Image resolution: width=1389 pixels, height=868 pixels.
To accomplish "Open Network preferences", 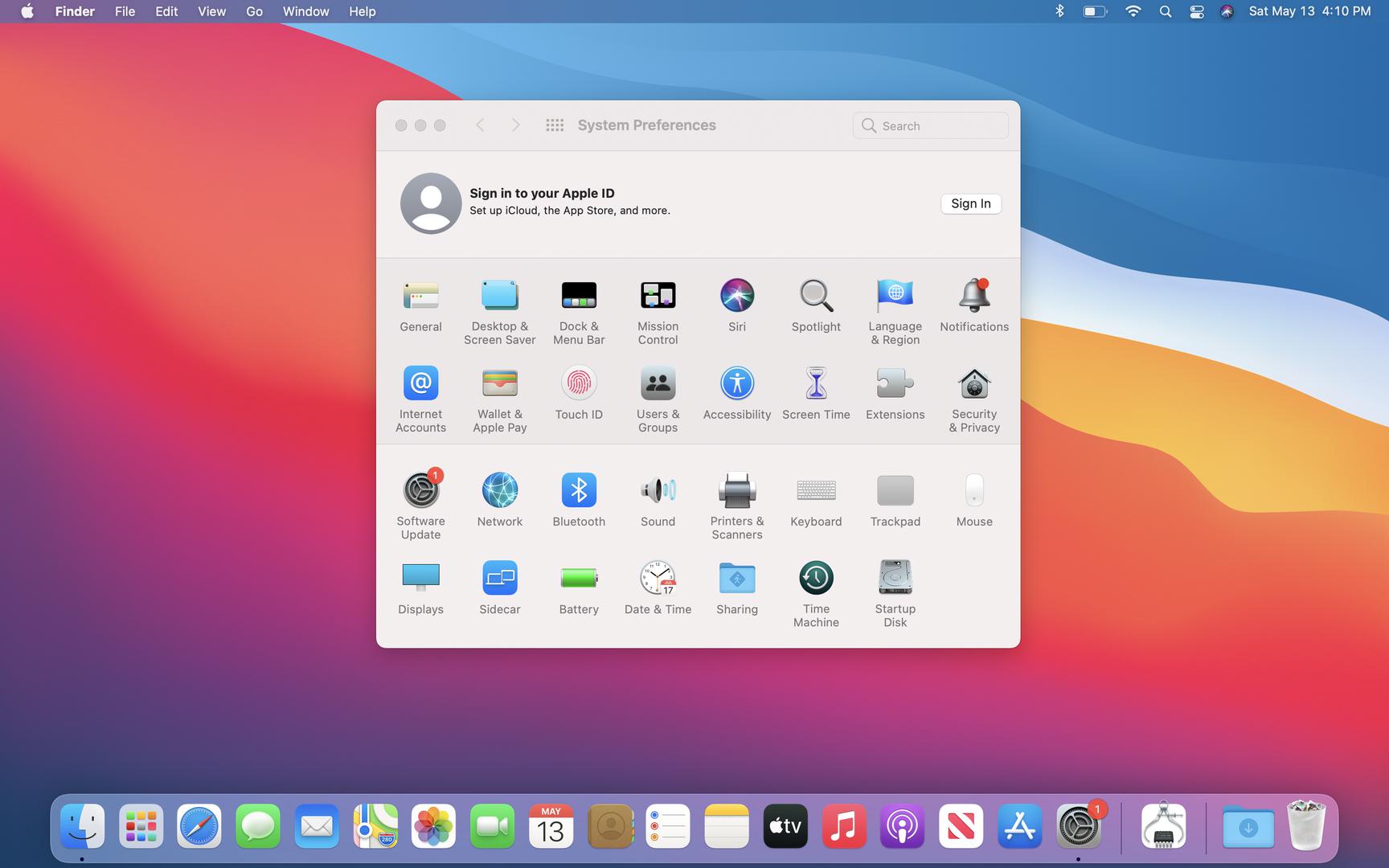I will coord(499,500).
